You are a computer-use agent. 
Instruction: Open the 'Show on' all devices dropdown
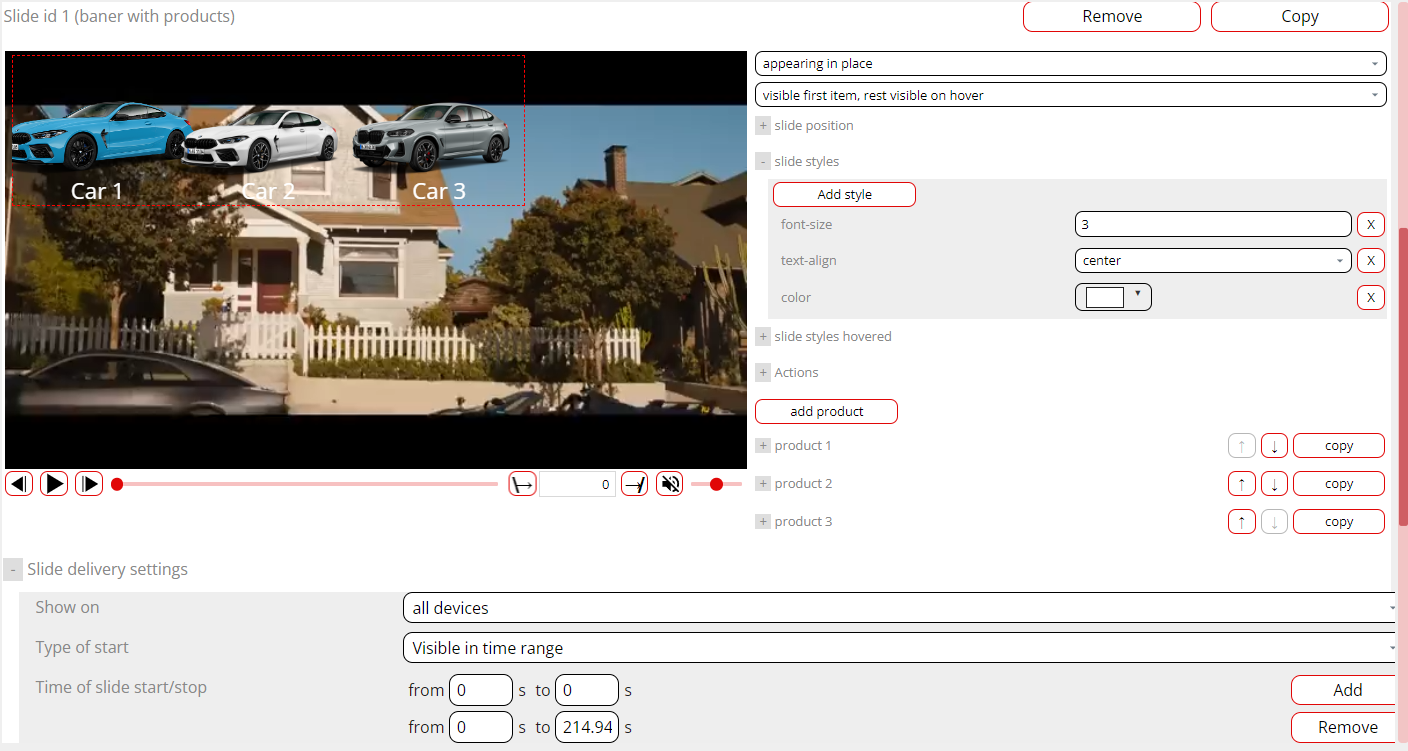899,608
